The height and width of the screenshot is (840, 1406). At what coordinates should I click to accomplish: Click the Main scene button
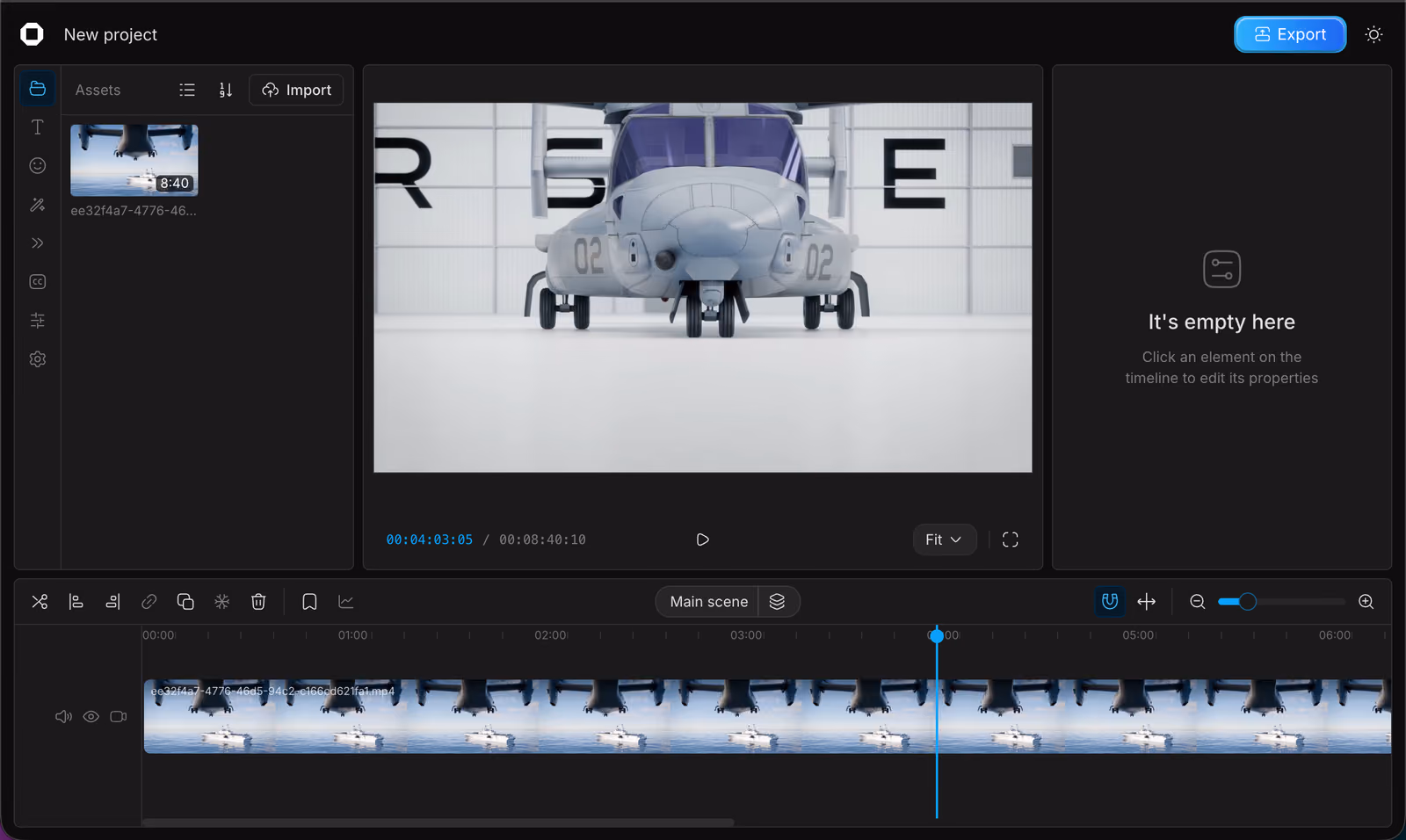point(708,602)
